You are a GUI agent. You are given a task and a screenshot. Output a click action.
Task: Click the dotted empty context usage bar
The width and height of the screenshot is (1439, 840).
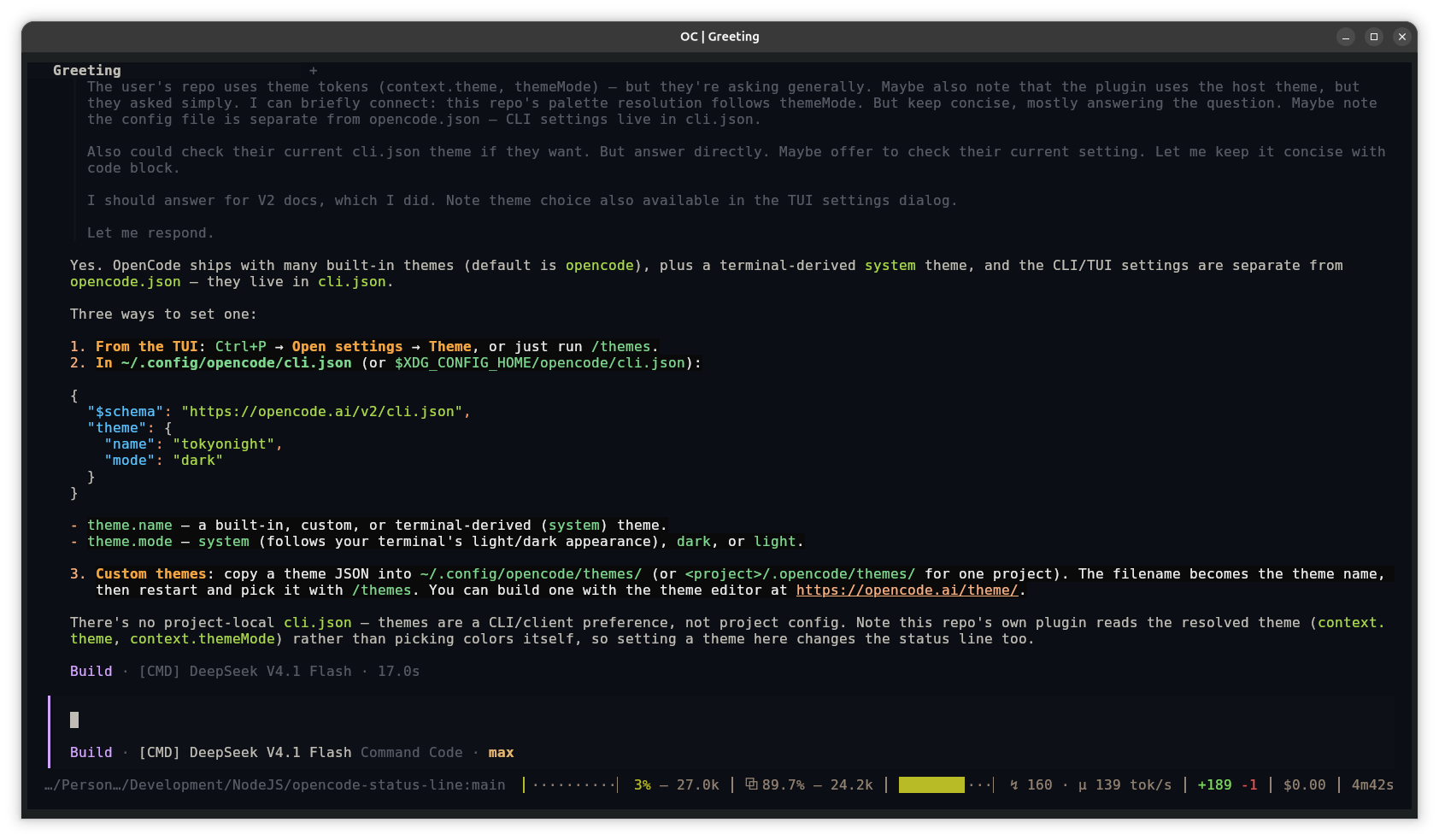tap(573, 784)
